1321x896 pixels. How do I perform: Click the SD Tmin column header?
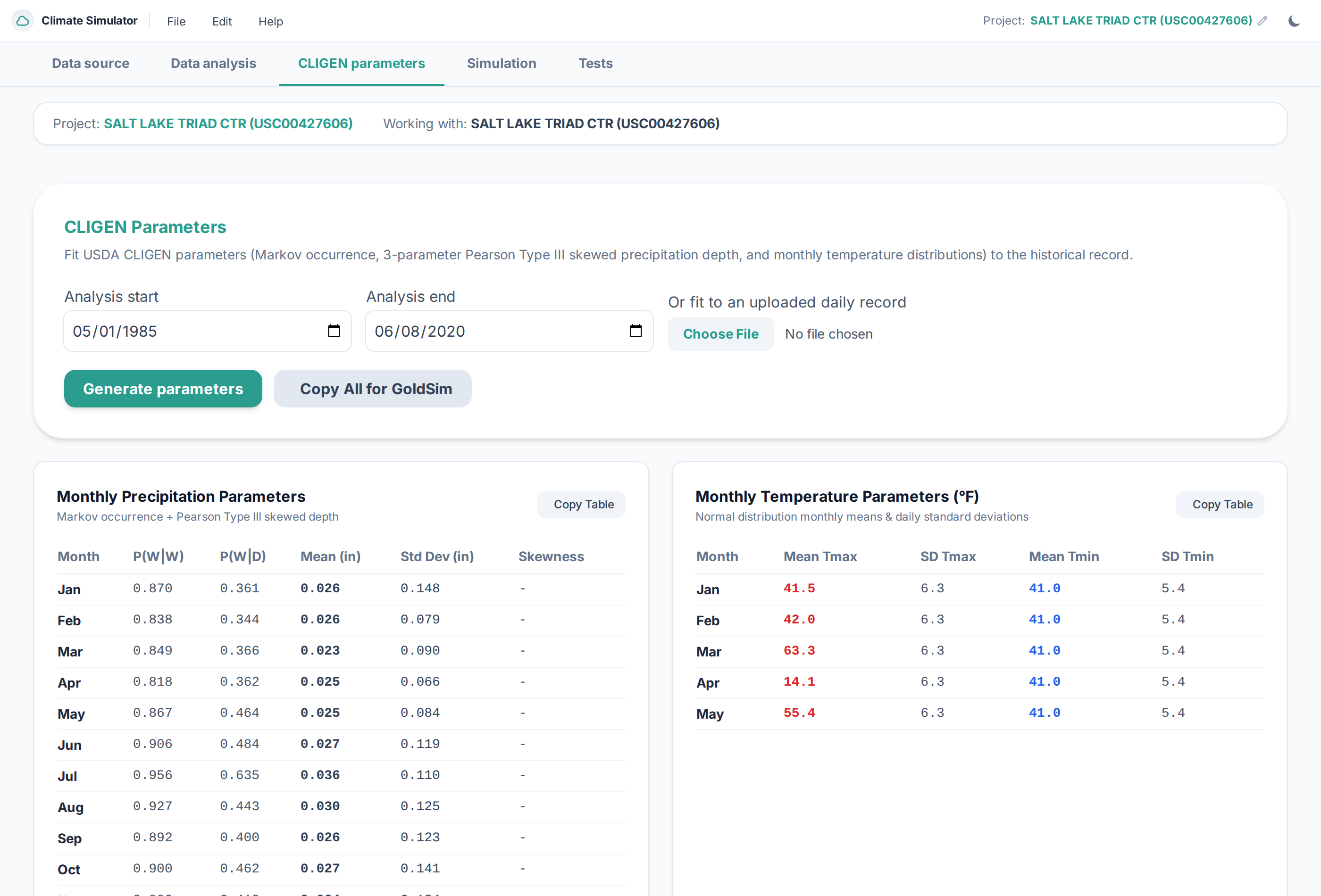pyautogui.click(x=1187, y=556)
